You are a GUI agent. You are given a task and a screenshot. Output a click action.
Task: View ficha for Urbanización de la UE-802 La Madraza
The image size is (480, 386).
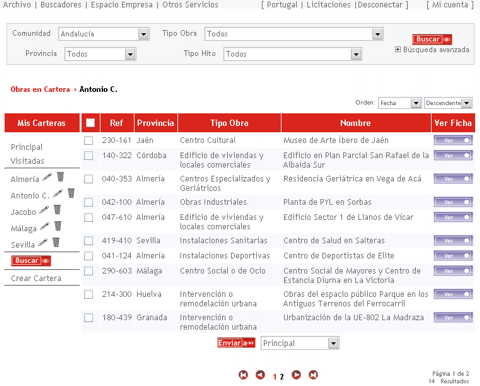click(453, 317)
